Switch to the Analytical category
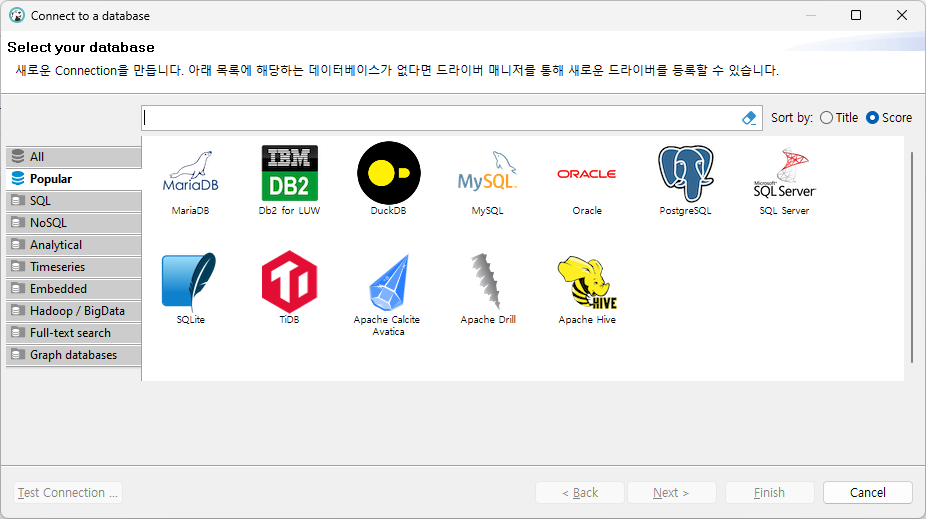Screen dimensions: 926x519 pos(74,244)
